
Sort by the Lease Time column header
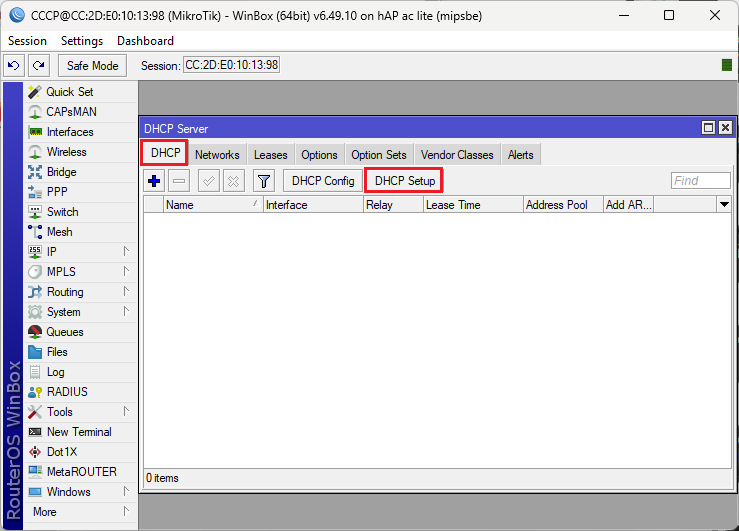(473, 205)
